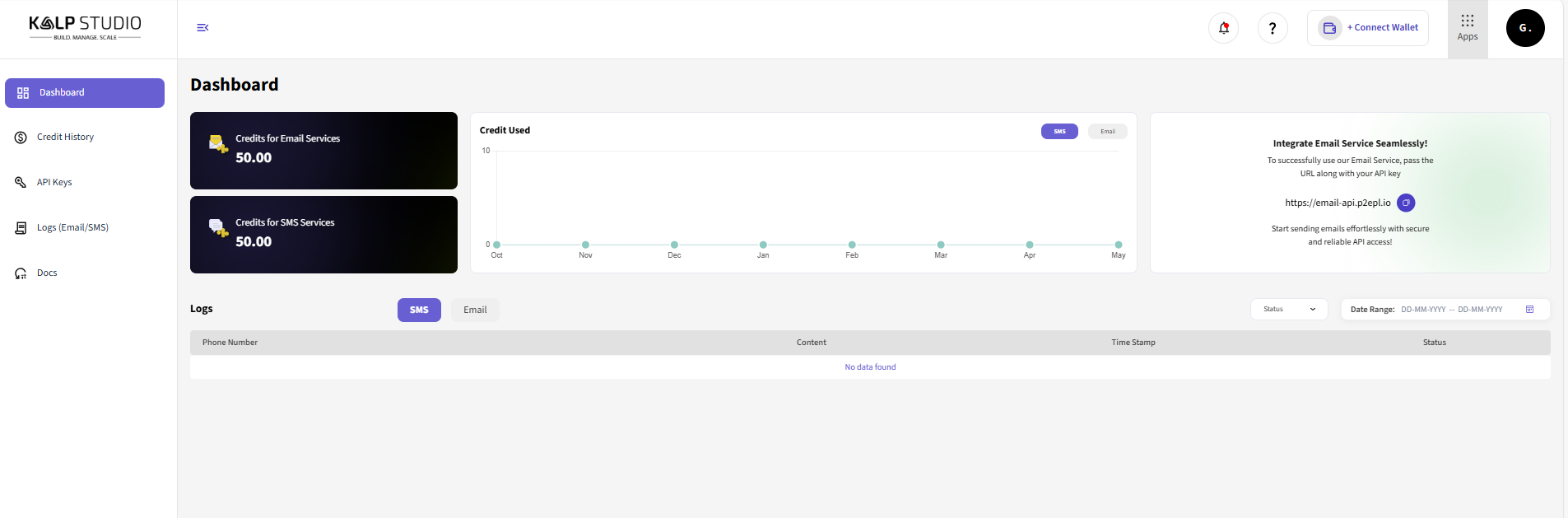1568x518 pixels.
Task: Open the Apps grid launcher
Action: tap(1467, 28)
